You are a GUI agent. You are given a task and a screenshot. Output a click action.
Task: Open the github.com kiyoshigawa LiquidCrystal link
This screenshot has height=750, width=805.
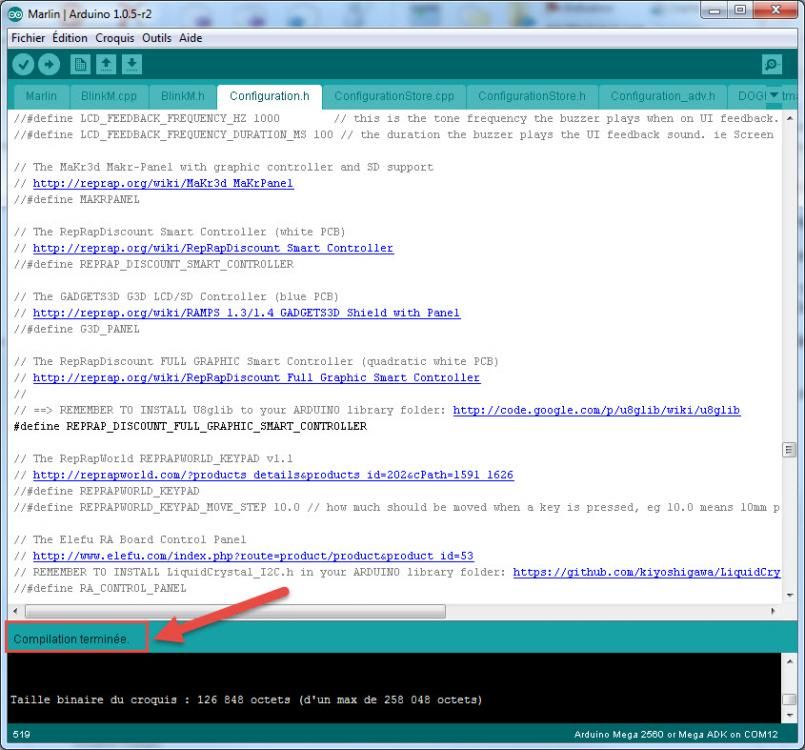point(646,572)
